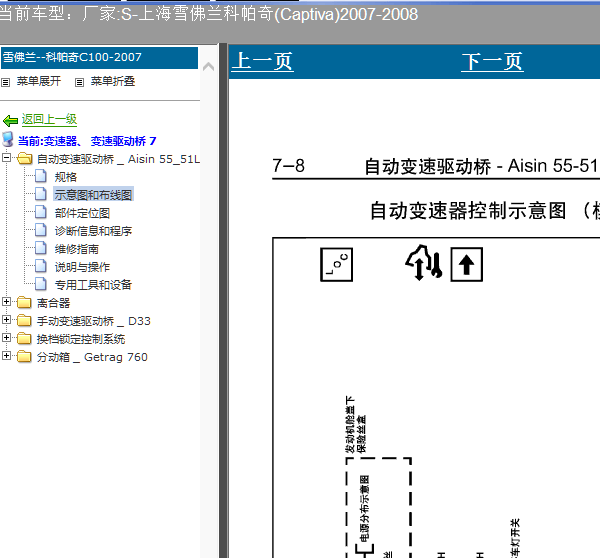Expand the 分动箱 _ Getrag 760 node
The height and width of the screenshot is (558, 600).
tap(6, 356)
